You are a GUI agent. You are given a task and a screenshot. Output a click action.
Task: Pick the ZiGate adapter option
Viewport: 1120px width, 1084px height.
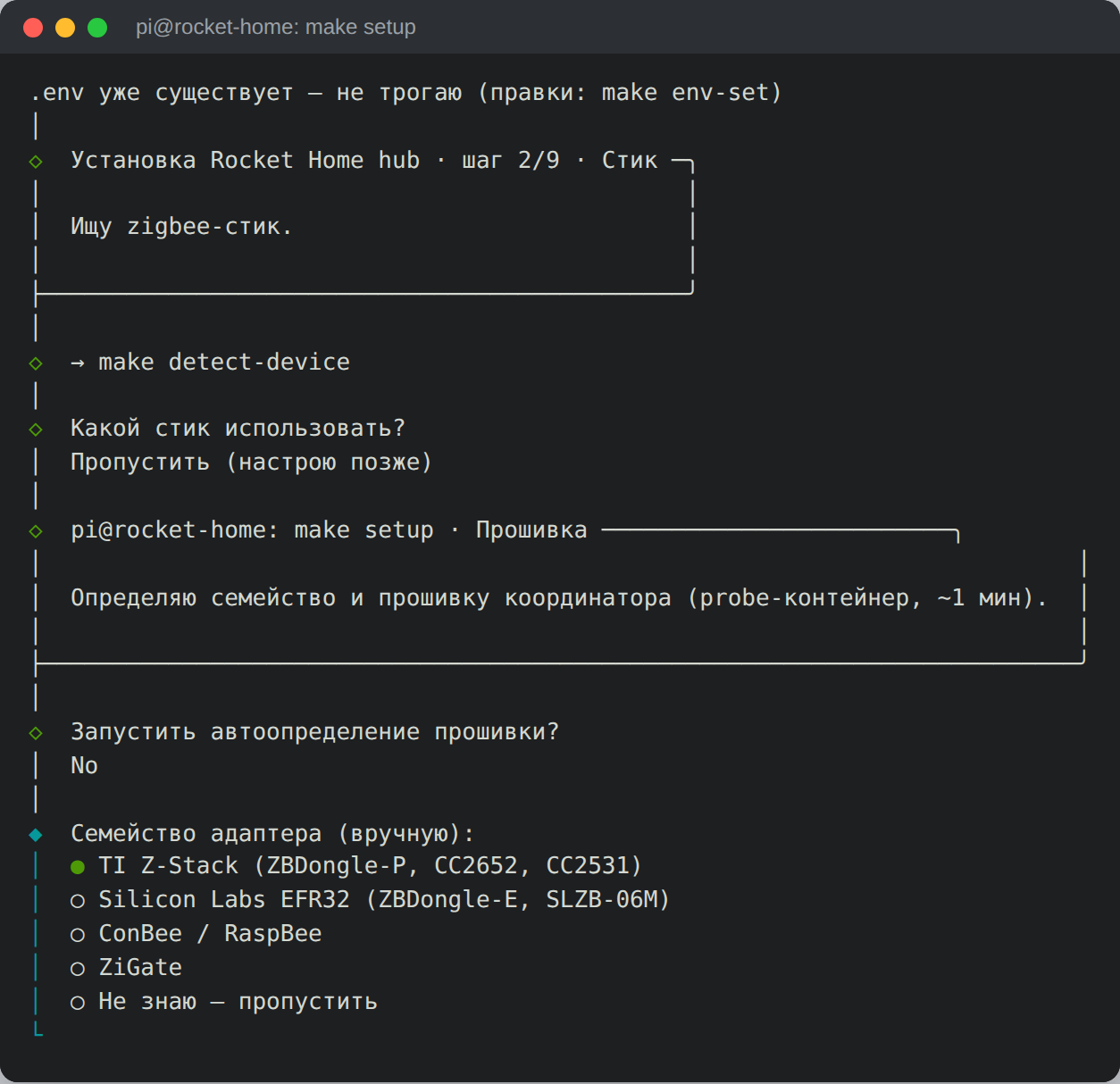126,968
